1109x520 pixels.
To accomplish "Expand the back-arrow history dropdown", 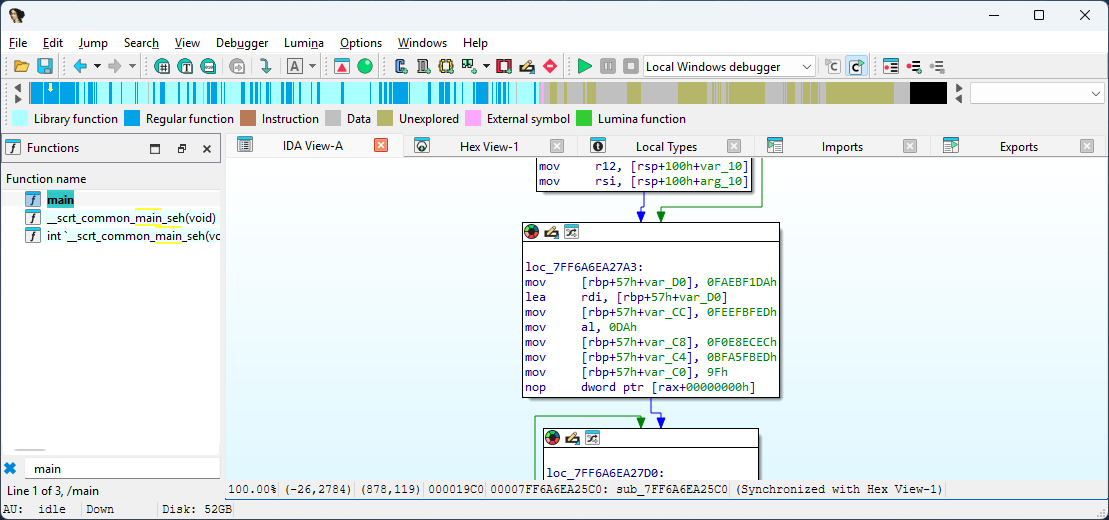I will [x=97, y=66].
